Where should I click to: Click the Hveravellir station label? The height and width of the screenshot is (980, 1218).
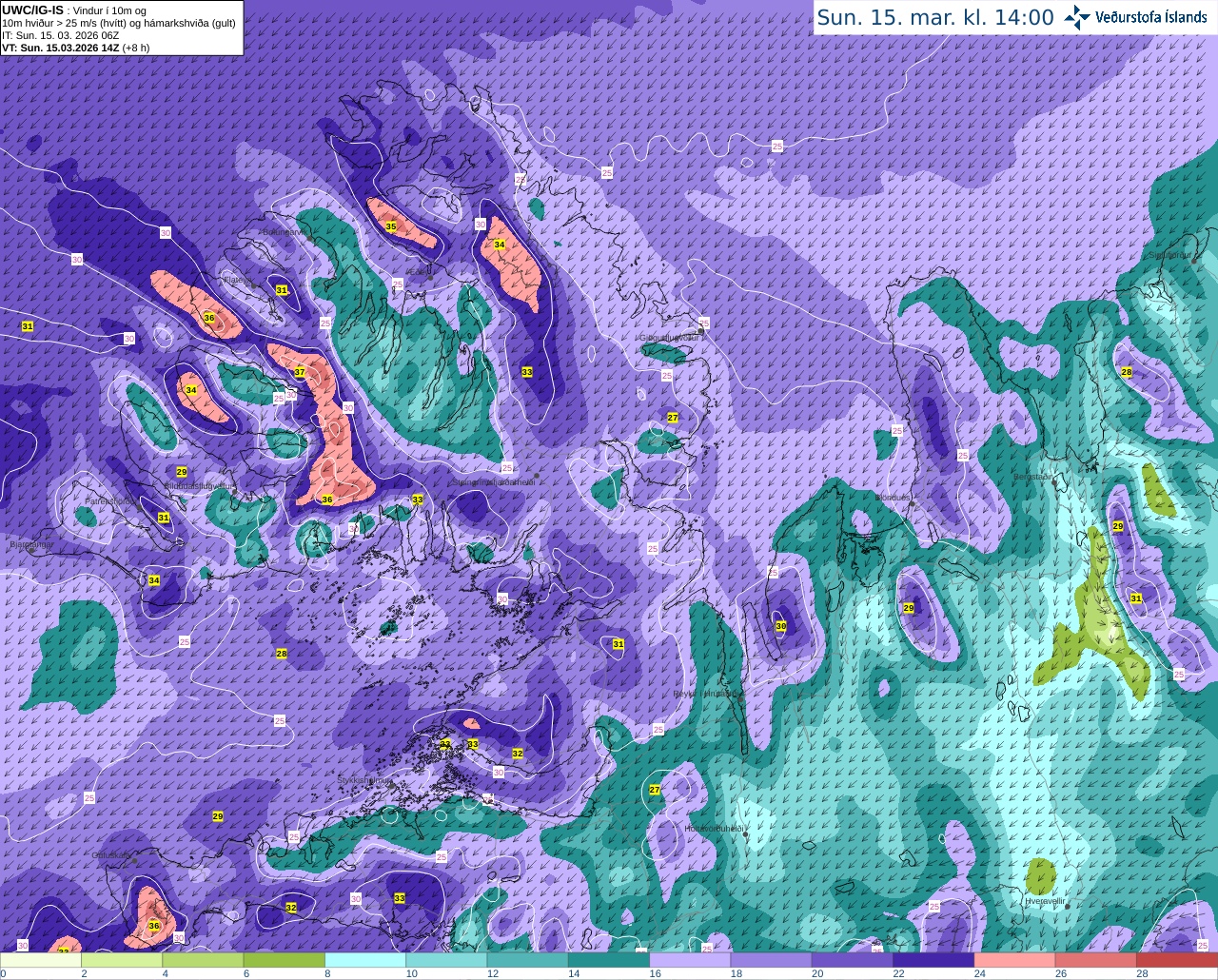pos(1044,900)
